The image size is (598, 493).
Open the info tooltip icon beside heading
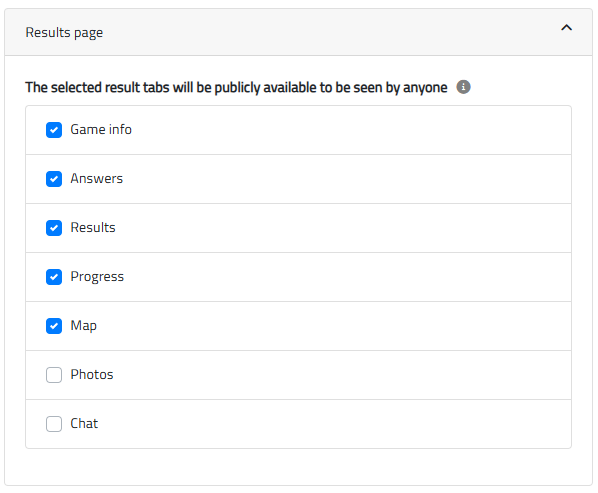[x=463, y=87]
